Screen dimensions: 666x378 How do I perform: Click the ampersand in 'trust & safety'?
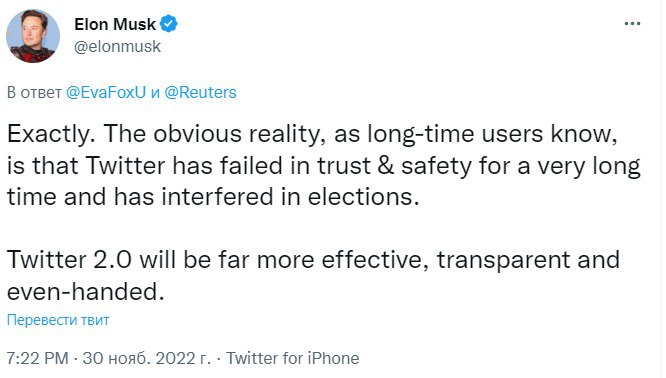click(385, 166)
